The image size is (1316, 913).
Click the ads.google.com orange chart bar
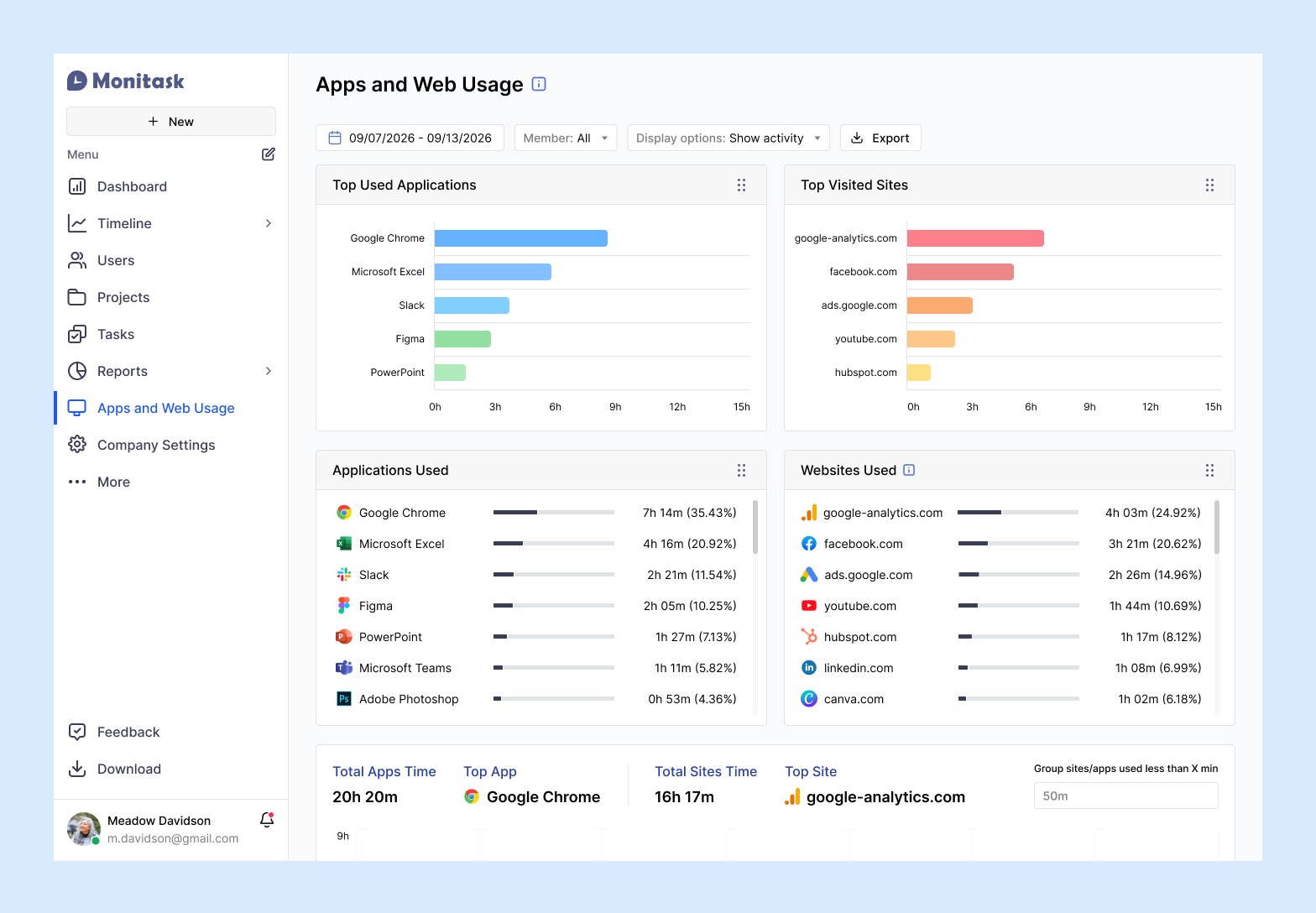click(x=940, y=305)
